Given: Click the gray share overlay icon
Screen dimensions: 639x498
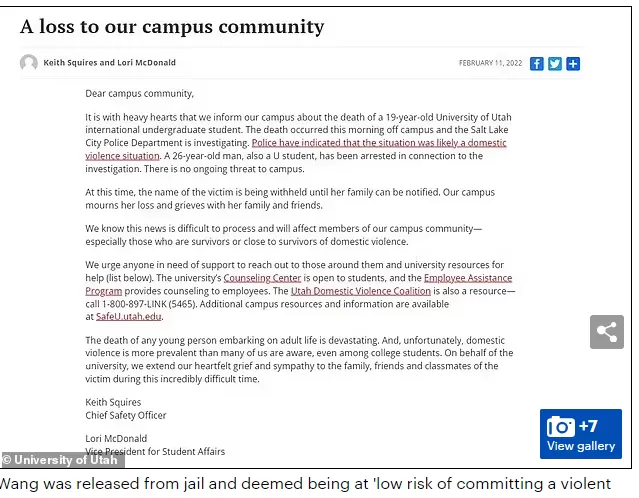Looking at the screenshot, I should click(x=607, y=332).
